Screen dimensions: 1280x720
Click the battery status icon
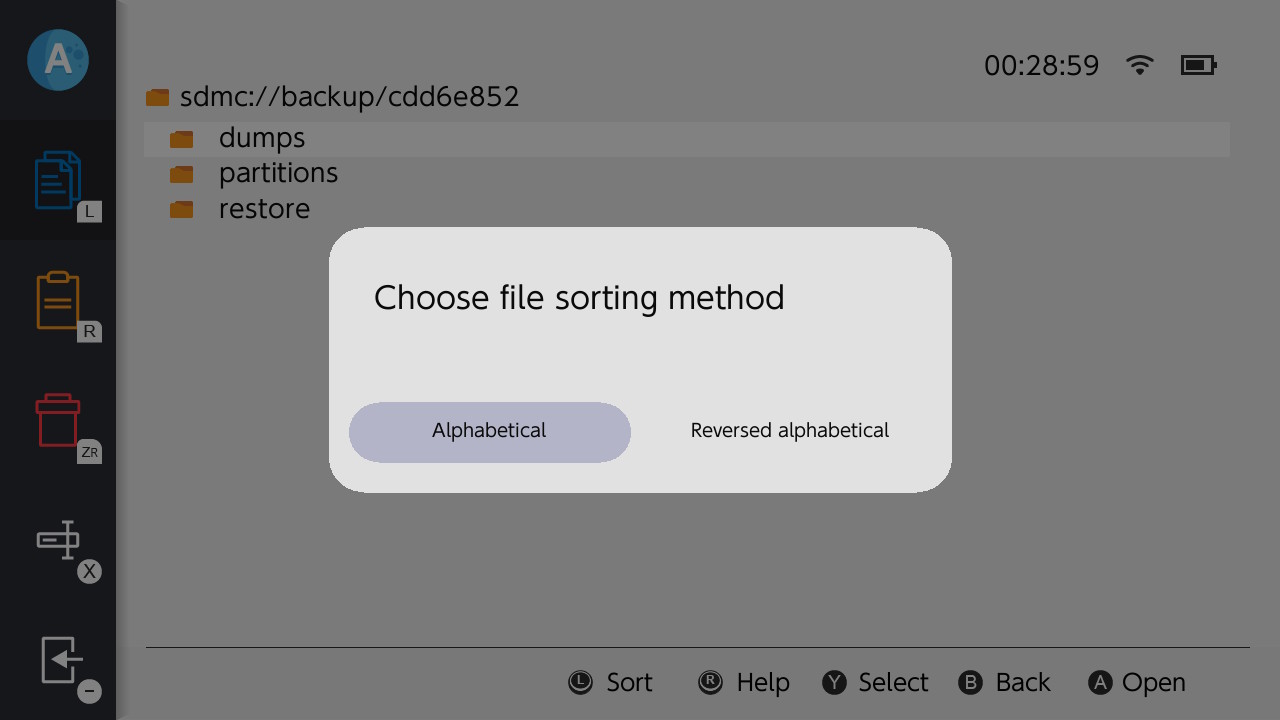coord(1198,65)
